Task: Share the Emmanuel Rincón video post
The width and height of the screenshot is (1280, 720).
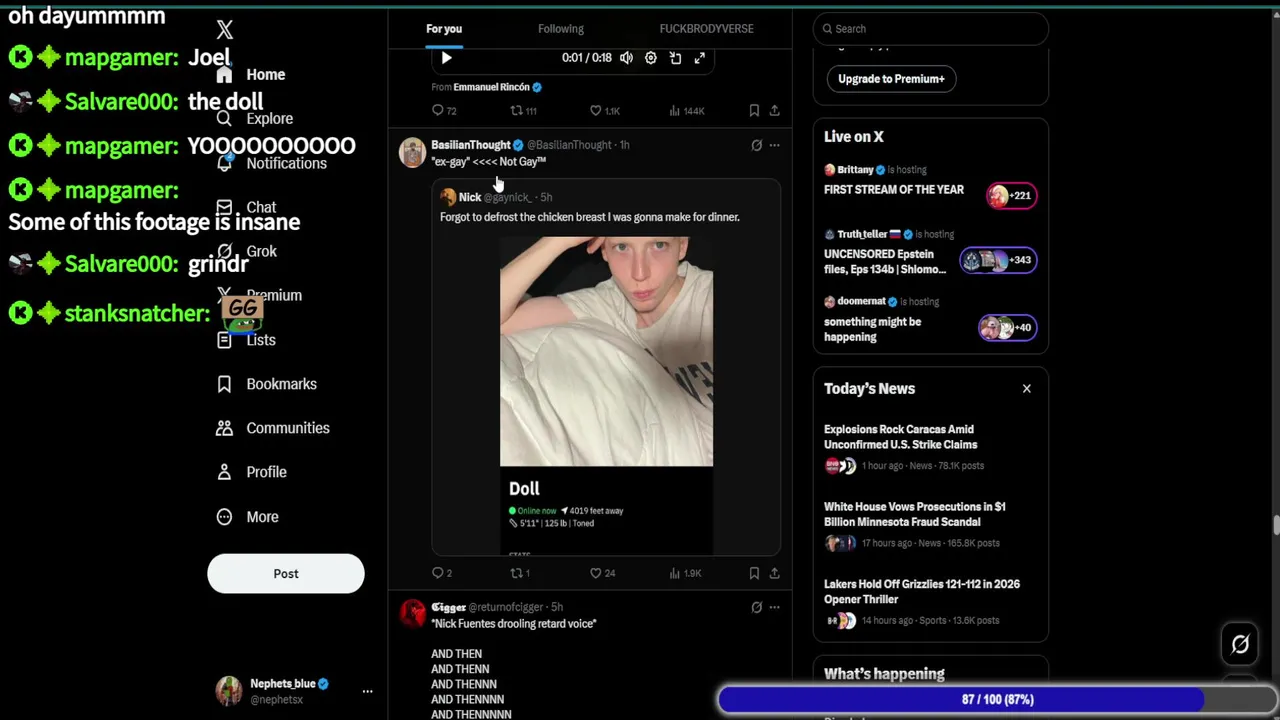Action: pos(774,111)
